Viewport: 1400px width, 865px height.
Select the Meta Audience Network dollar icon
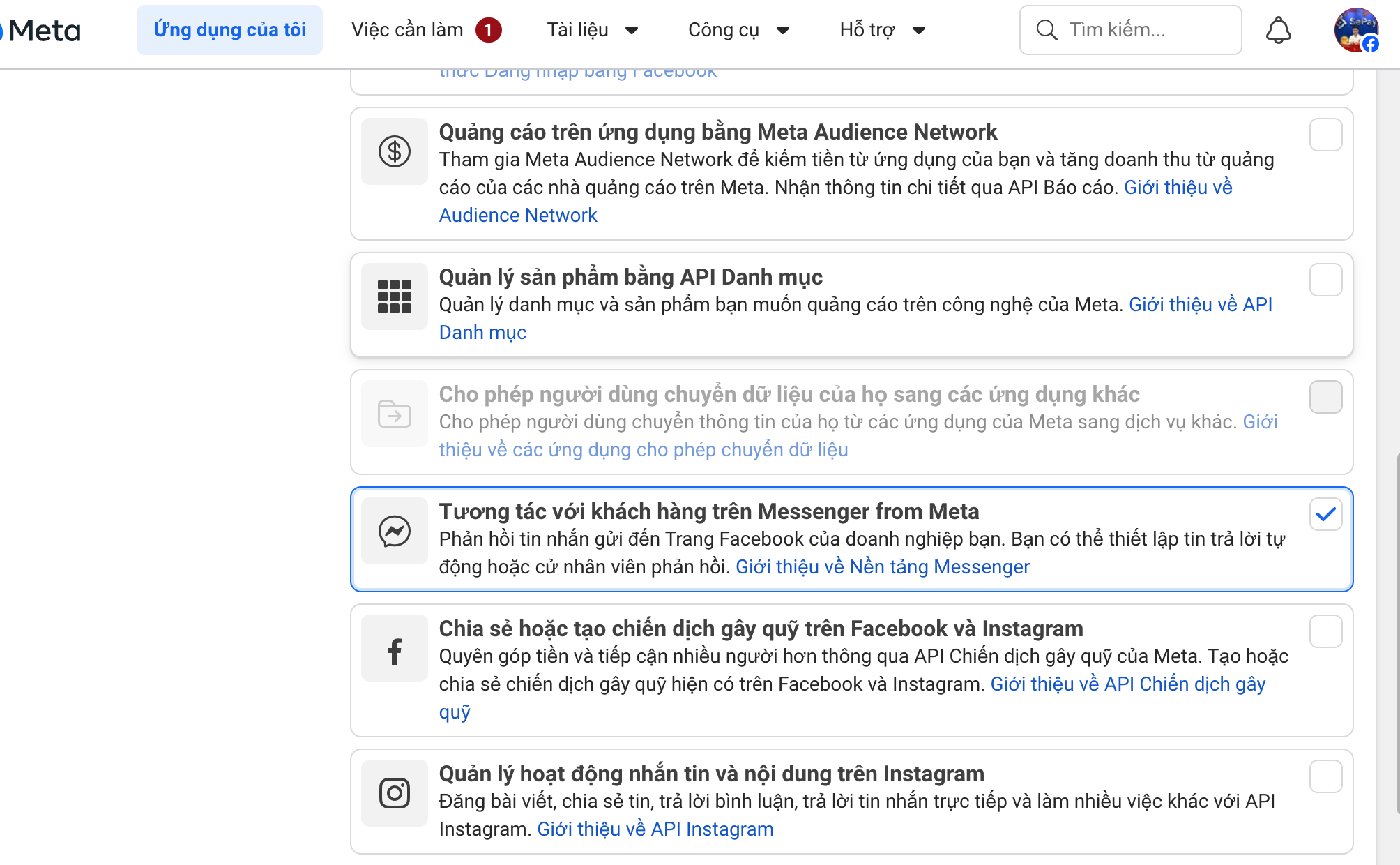(394, 151)
